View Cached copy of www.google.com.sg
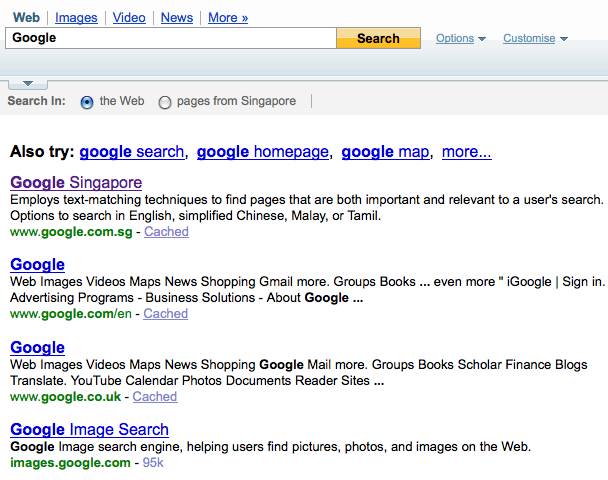608x480 pixels. pos(166,231)
